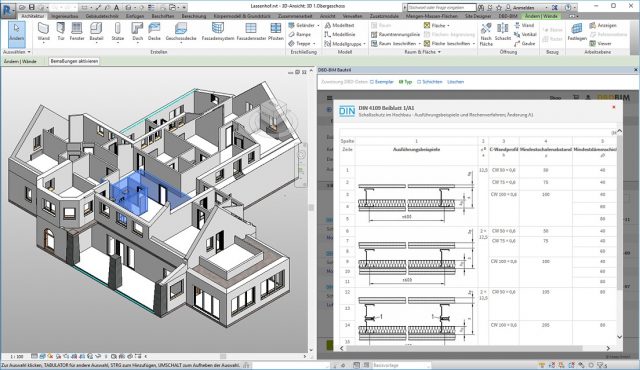Close the DIN 4109 popup
Image resolution: width=640 pixels, height=370 pixels.
coord(613,107)
